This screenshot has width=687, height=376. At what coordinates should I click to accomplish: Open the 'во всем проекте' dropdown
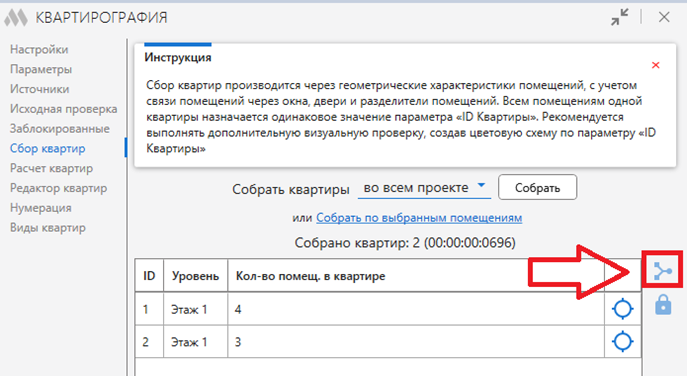[x=424, y=188]
